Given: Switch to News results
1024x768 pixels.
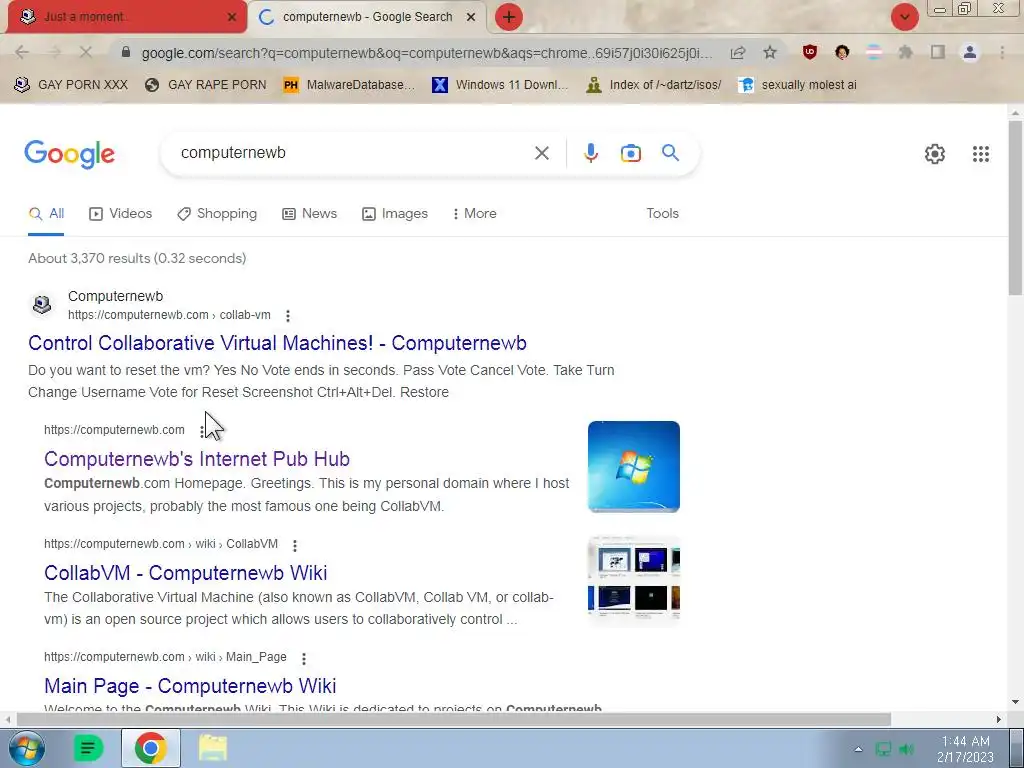Looking at the screenshot, I should [310, 214].
